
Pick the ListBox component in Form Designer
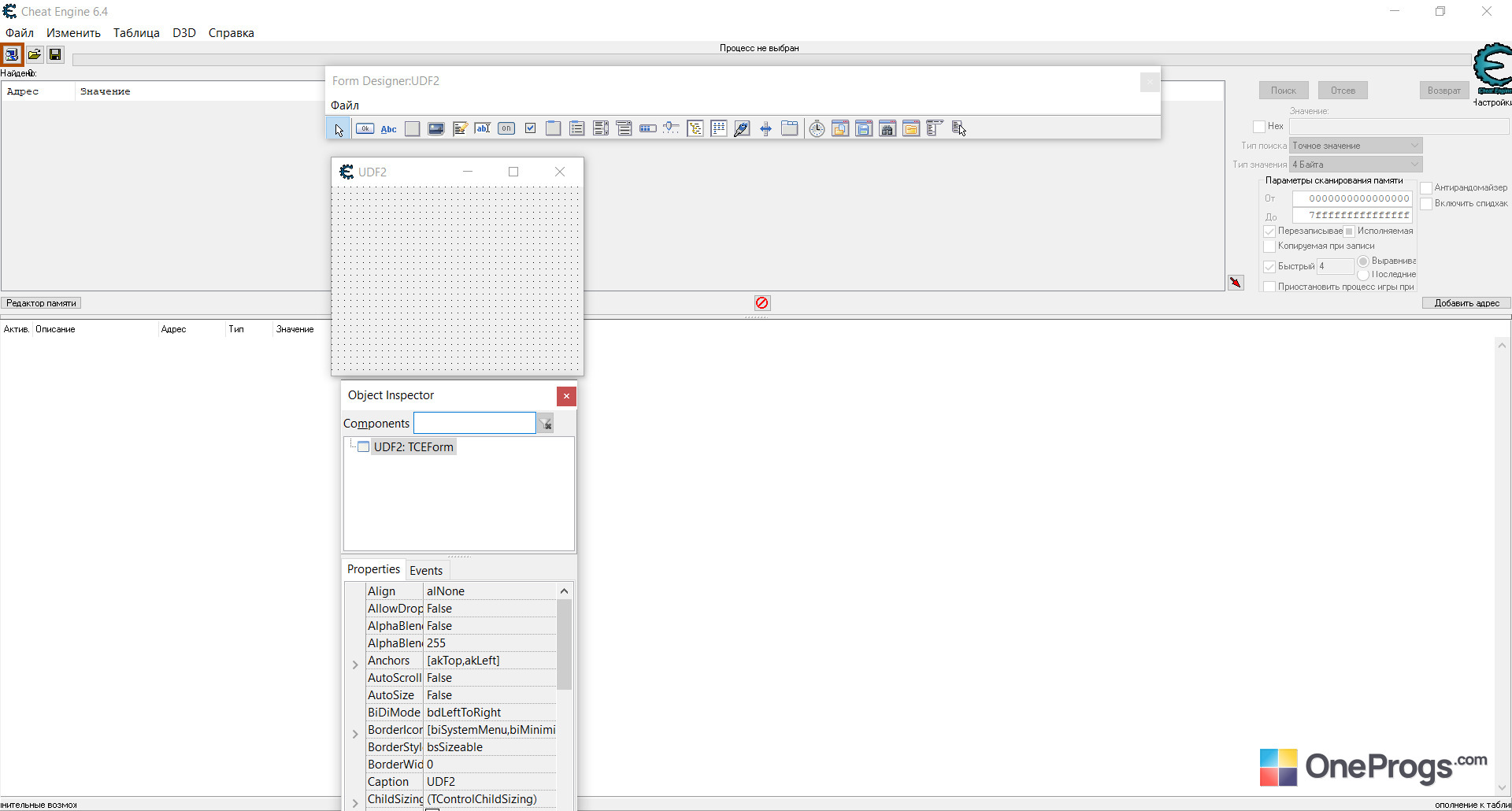point(601,129)
